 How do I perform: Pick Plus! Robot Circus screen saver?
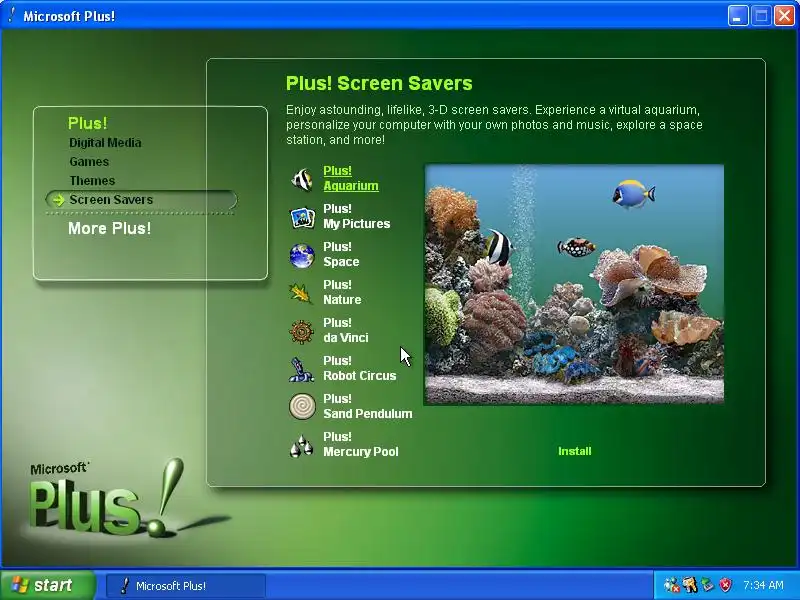[360, 368]
